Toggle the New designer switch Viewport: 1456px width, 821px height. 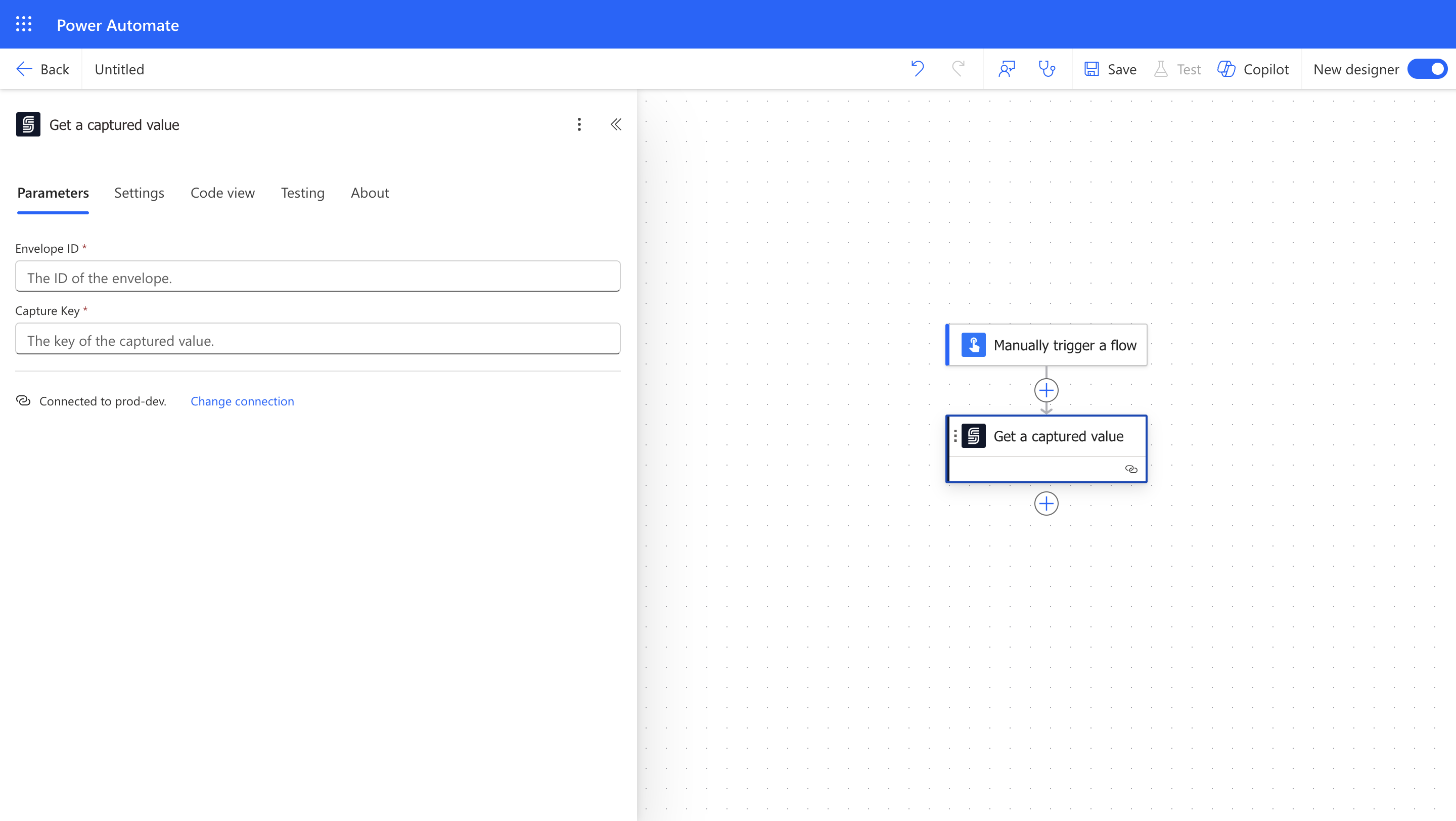tap(1427, 69)
